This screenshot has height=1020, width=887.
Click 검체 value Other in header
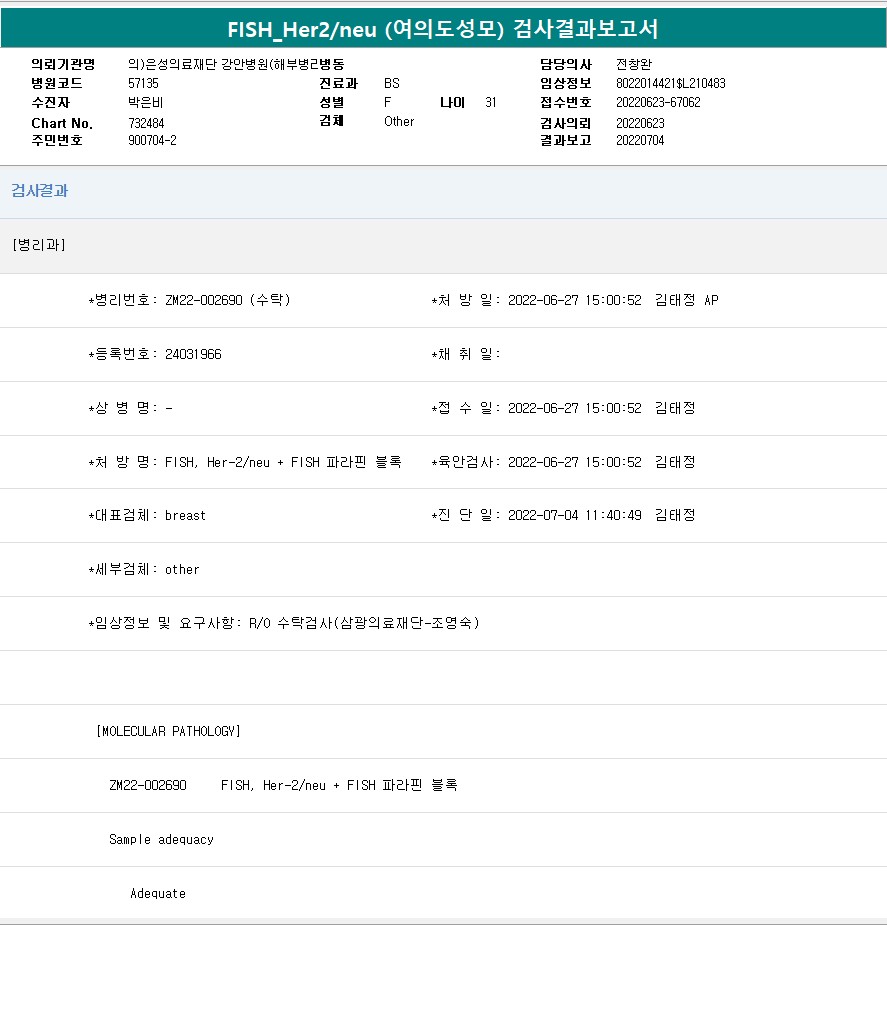click(x=399, y=122)
